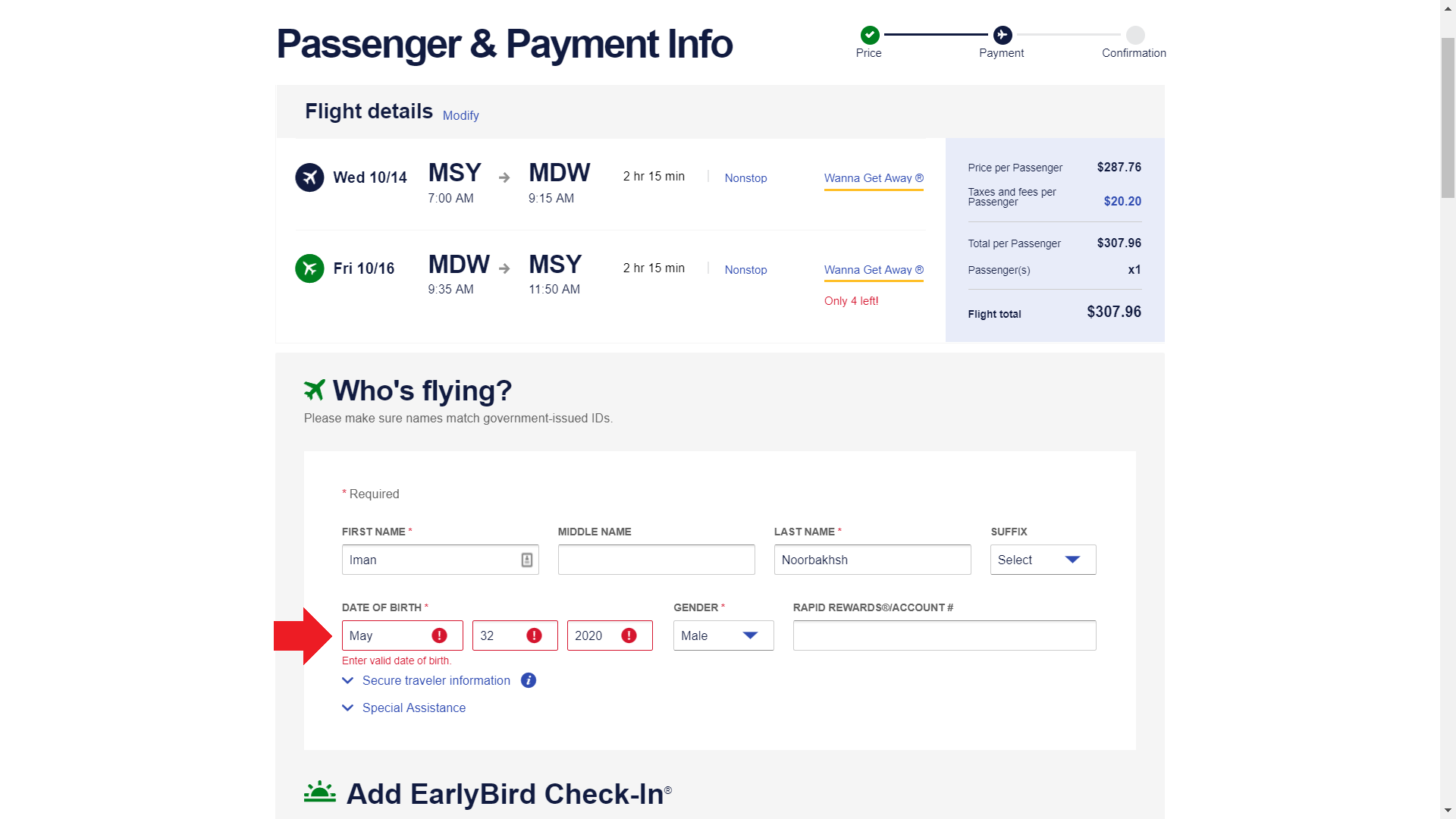Open the Suffix Select dropdown

[x=1043, y=560]
